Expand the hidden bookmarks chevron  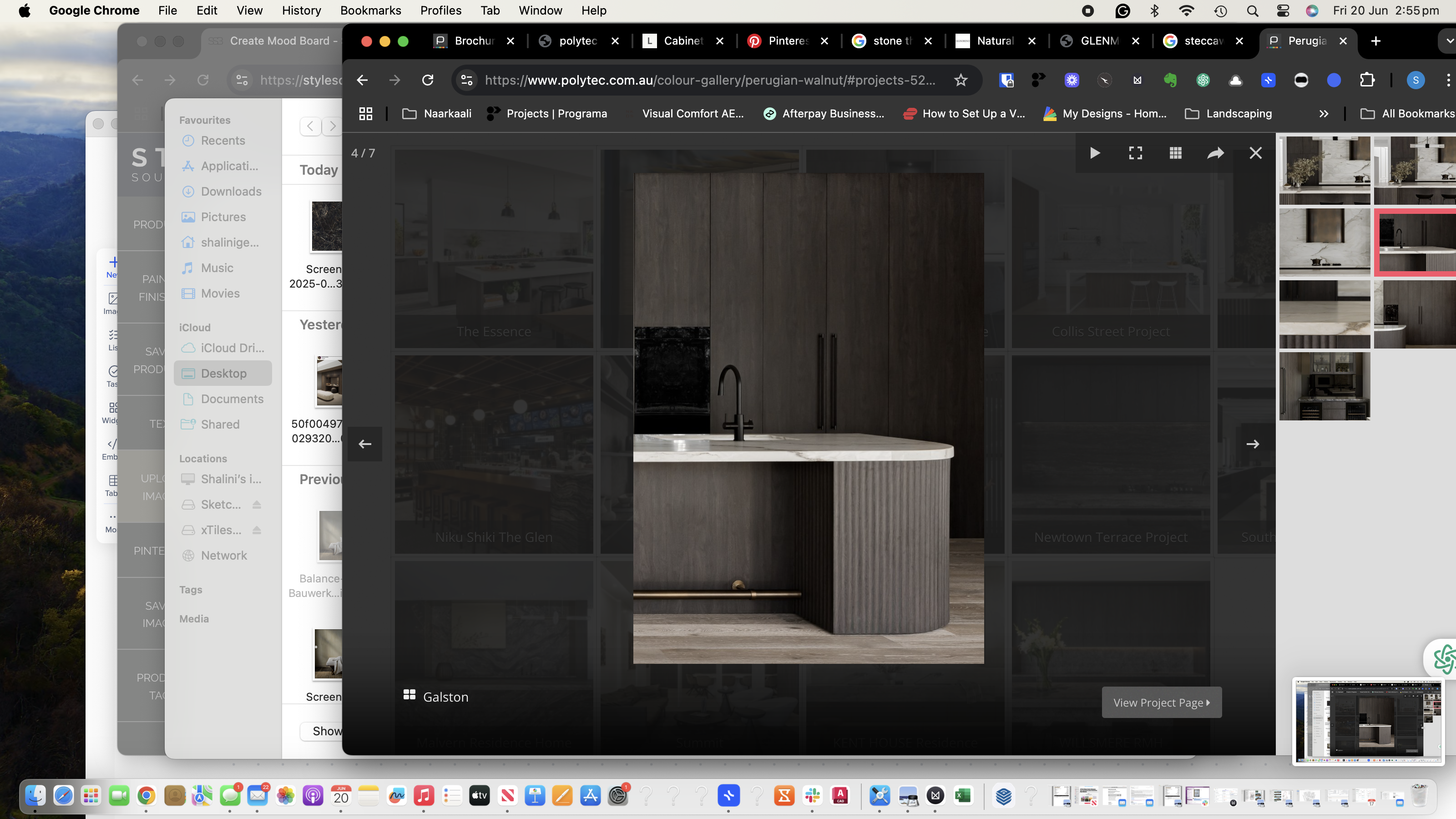pyautogui.click(x=1323, y=114)
